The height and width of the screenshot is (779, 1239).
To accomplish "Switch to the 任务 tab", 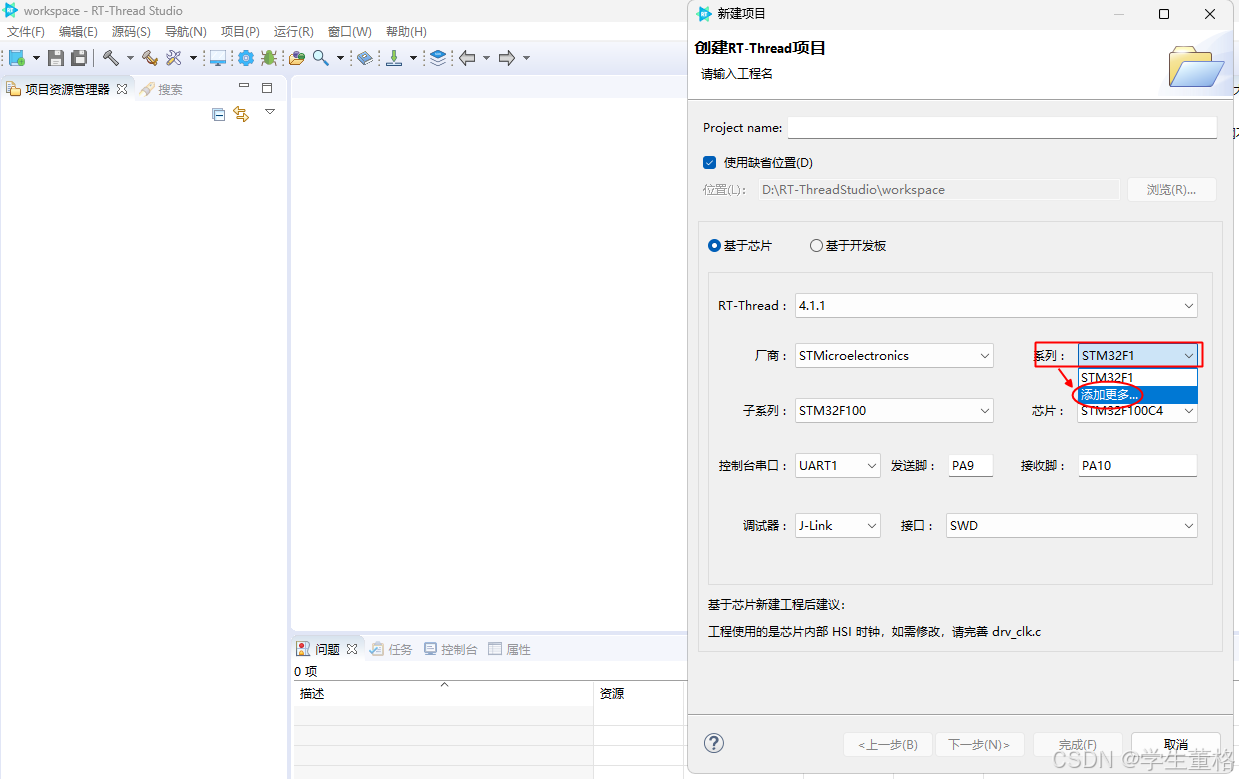I will [x=391, y=649].
